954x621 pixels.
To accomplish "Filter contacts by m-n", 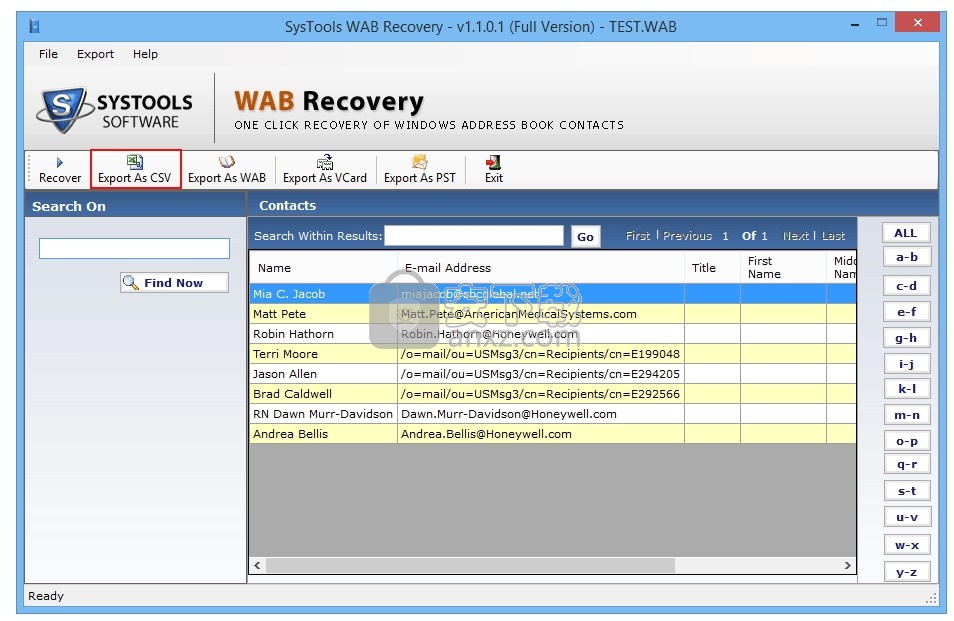I will pyautogui.click(x=907, y=415).
